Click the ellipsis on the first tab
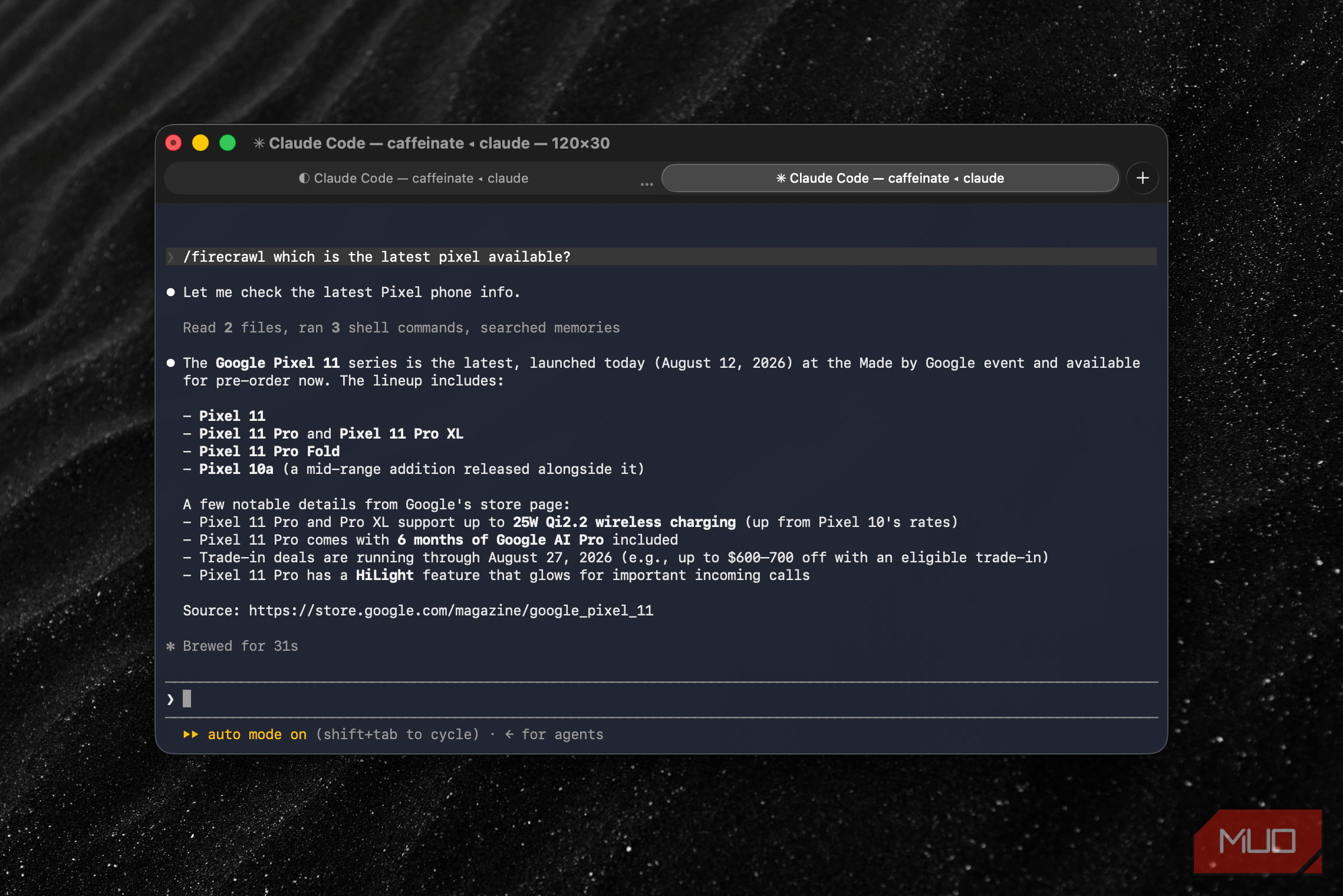This screenshot has height=896, width=1343. coord(647,183)
